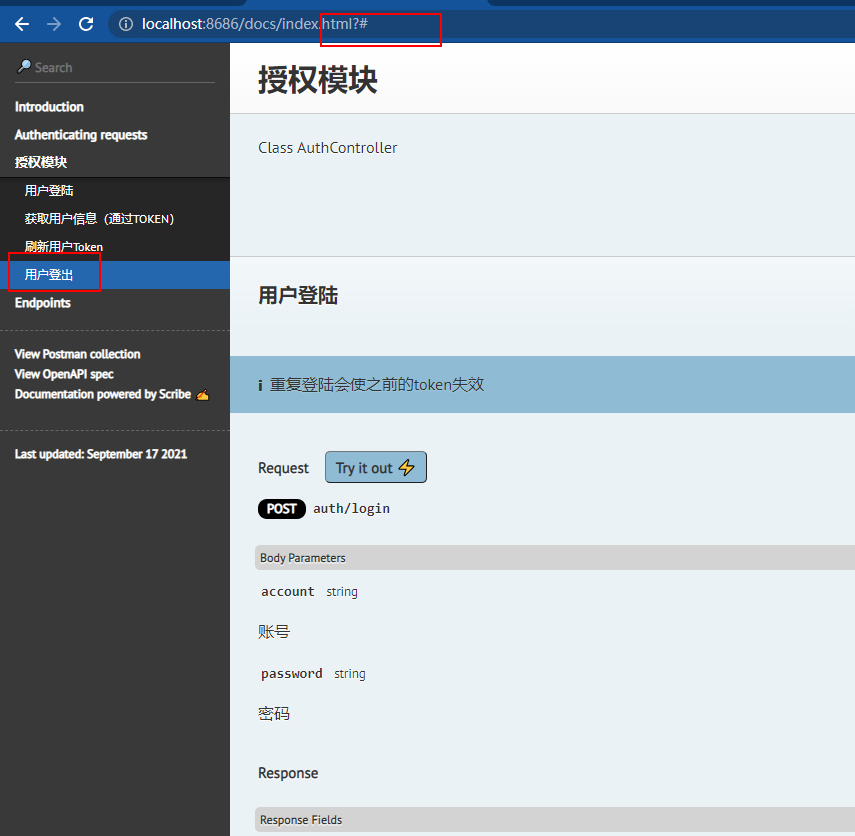Click the browser forward arrow
The image size is (855, 836).
53,24
